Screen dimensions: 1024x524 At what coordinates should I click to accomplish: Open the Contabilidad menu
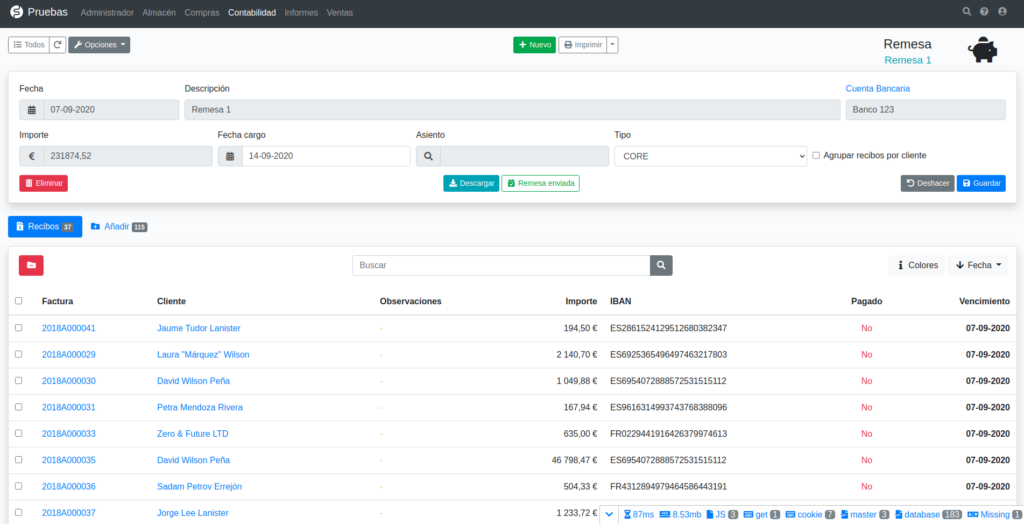[x=252, y=12]
